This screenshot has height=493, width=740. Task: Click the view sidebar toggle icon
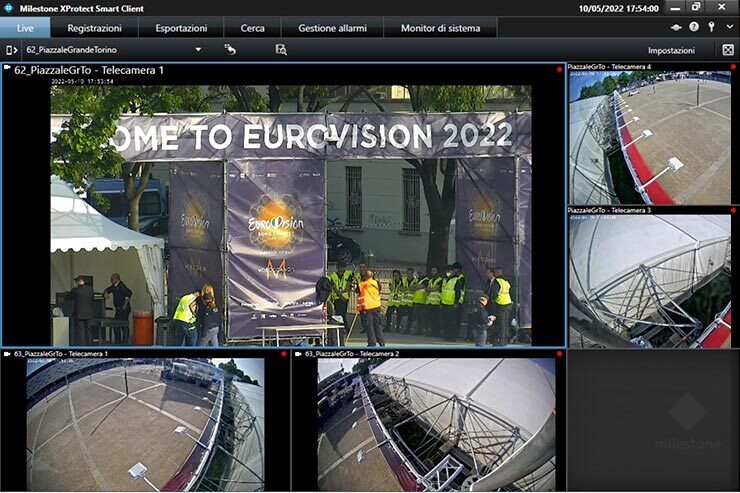pyautogui.click(x=12, y=49)
